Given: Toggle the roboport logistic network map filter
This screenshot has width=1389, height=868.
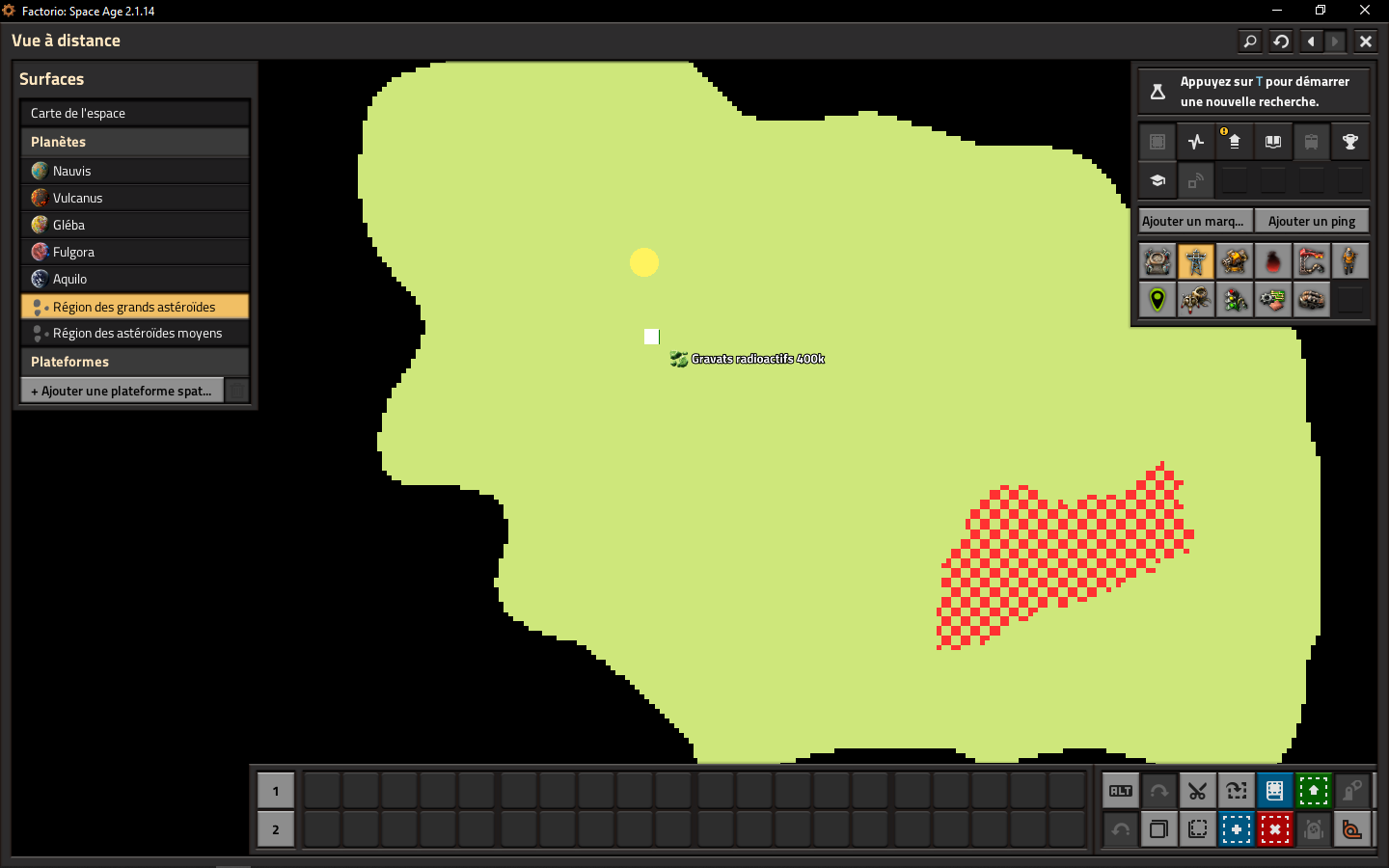Looking at the screenshot, I should pyautogui.click(x=1157, y=261).
